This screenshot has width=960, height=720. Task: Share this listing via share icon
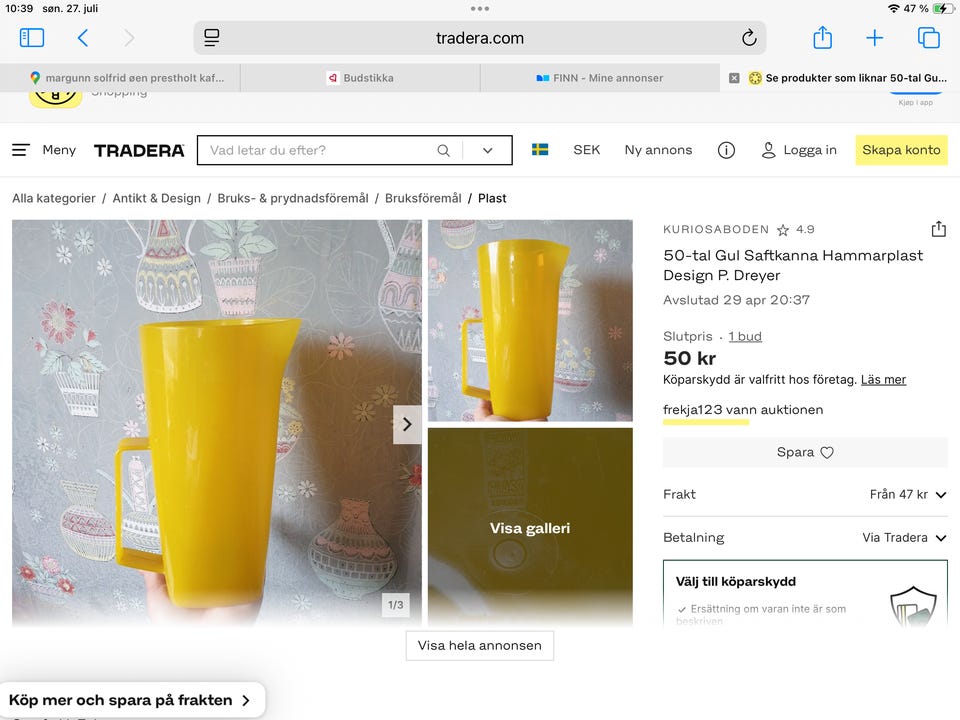point(938,229)
